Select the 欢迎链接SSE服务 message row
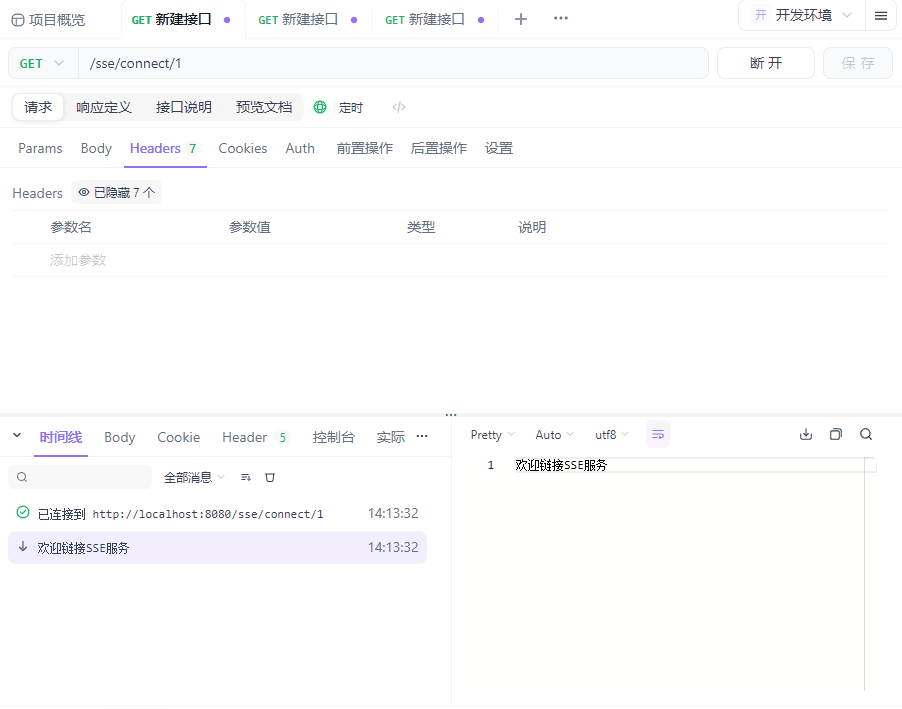The image size is (902, 709). tap(217, 547)
